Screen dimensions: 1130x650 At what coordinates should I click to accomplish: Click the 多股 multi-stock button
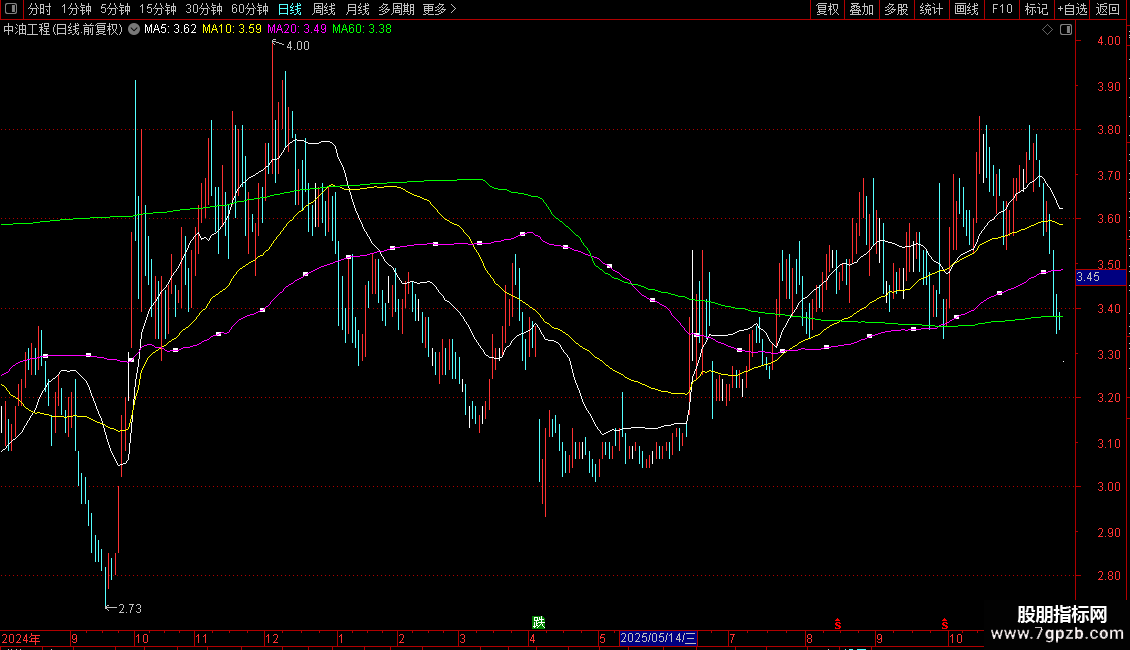pos(896,9)
